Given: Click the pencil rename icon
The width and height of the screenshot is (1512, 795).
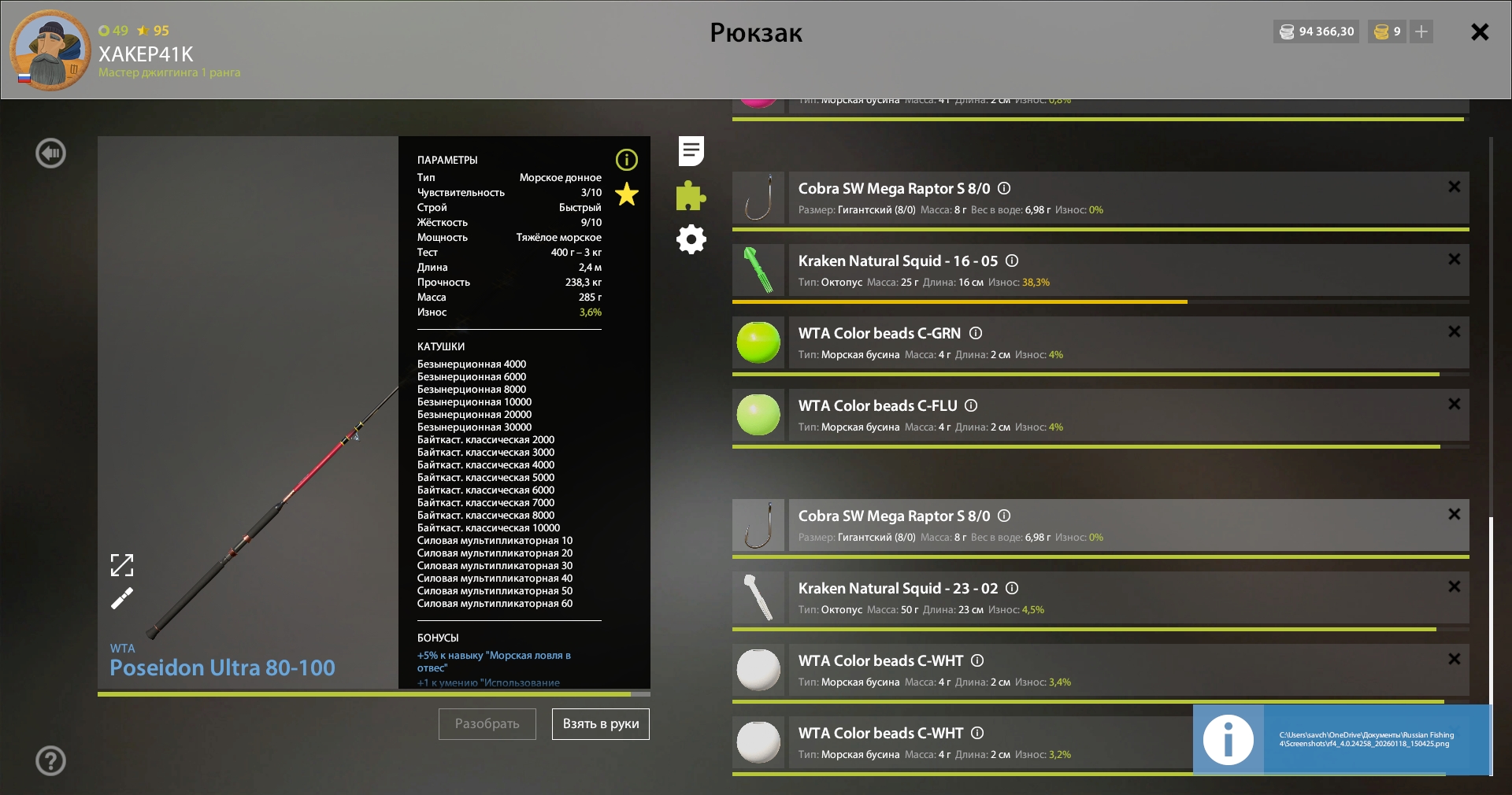Looking at the screenshot, I should (x=122, y=599).
